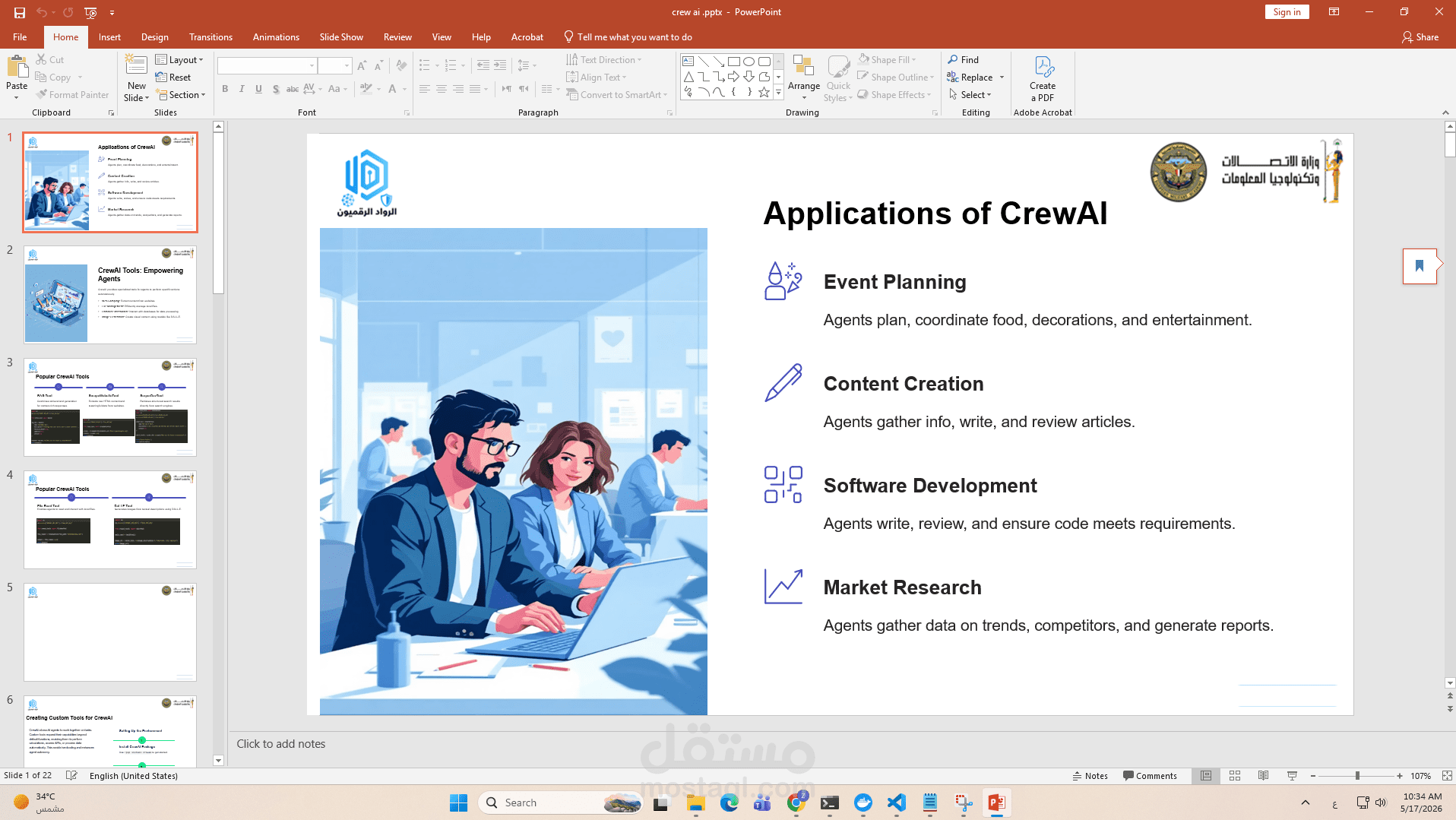This screenshot has height=820, width=1456.
Task: Click Convert to SmartArt button
Action: pos(617,95)
